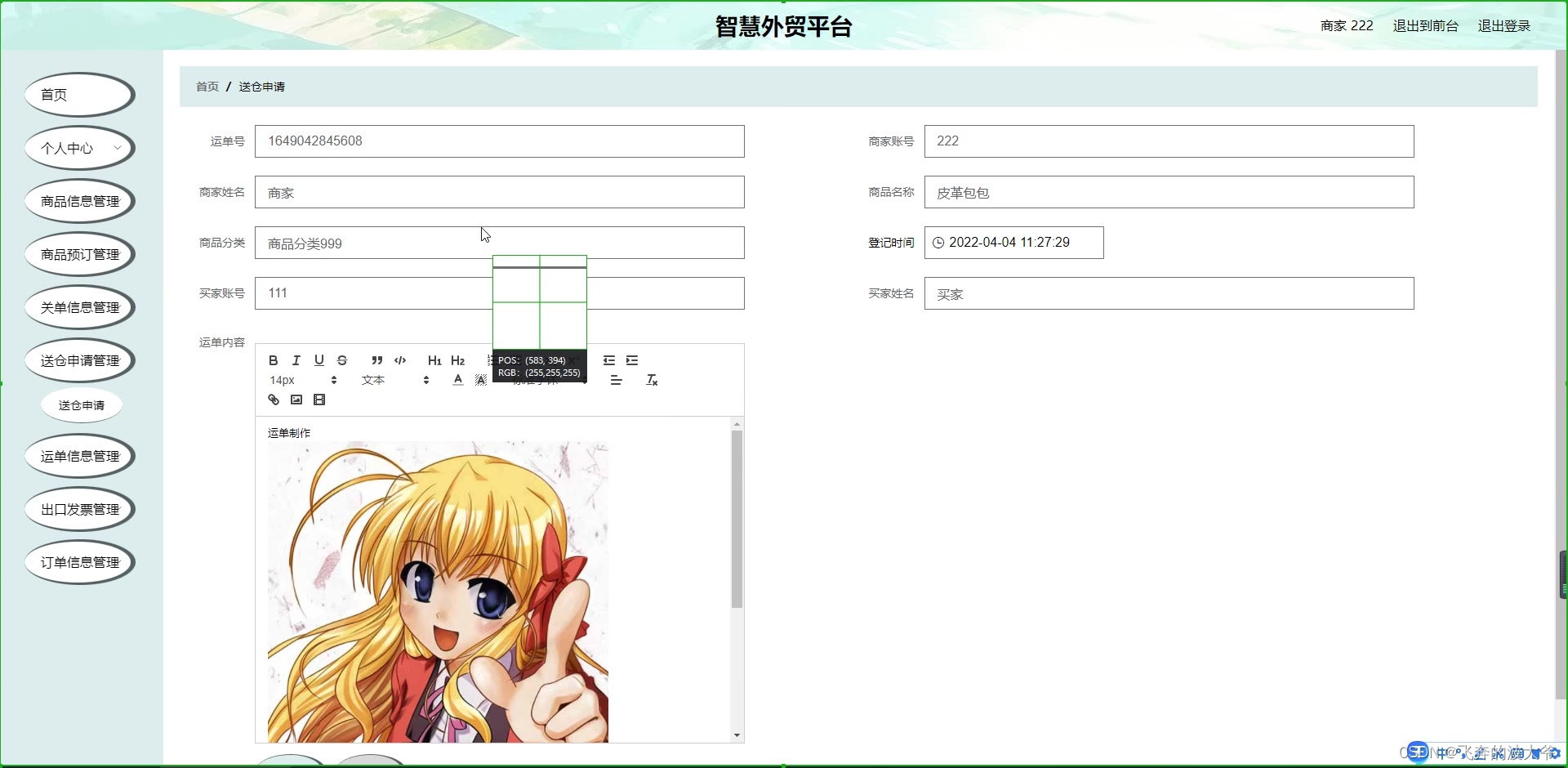Click the 商品分类 input field
1568x768 pixels.
click(x=500, y=243)
